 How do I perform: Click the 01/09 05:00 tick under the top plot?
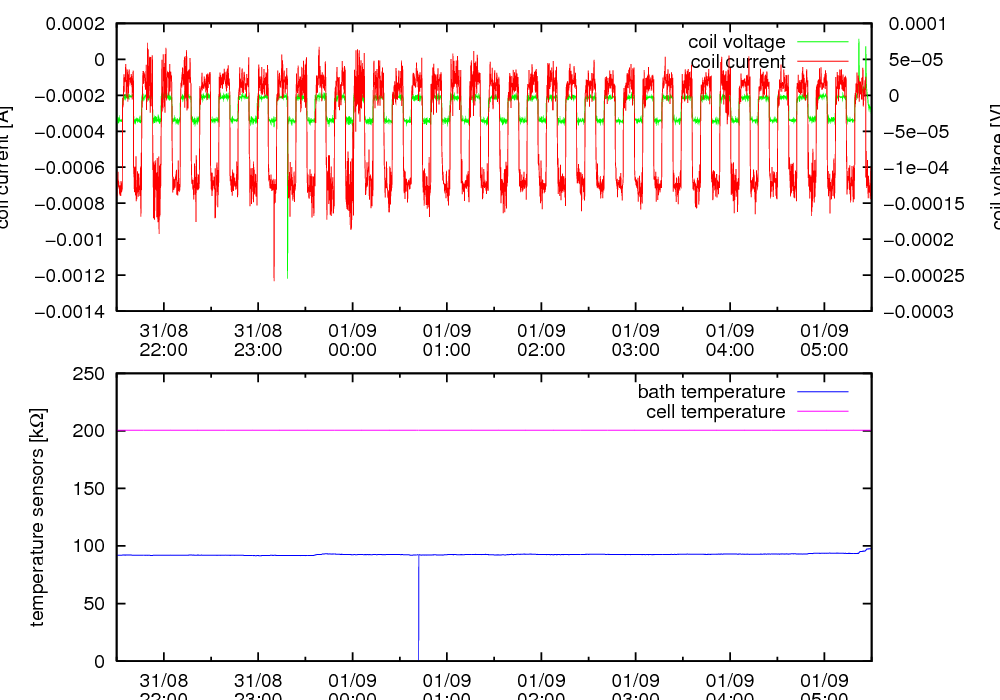(824, 340)
